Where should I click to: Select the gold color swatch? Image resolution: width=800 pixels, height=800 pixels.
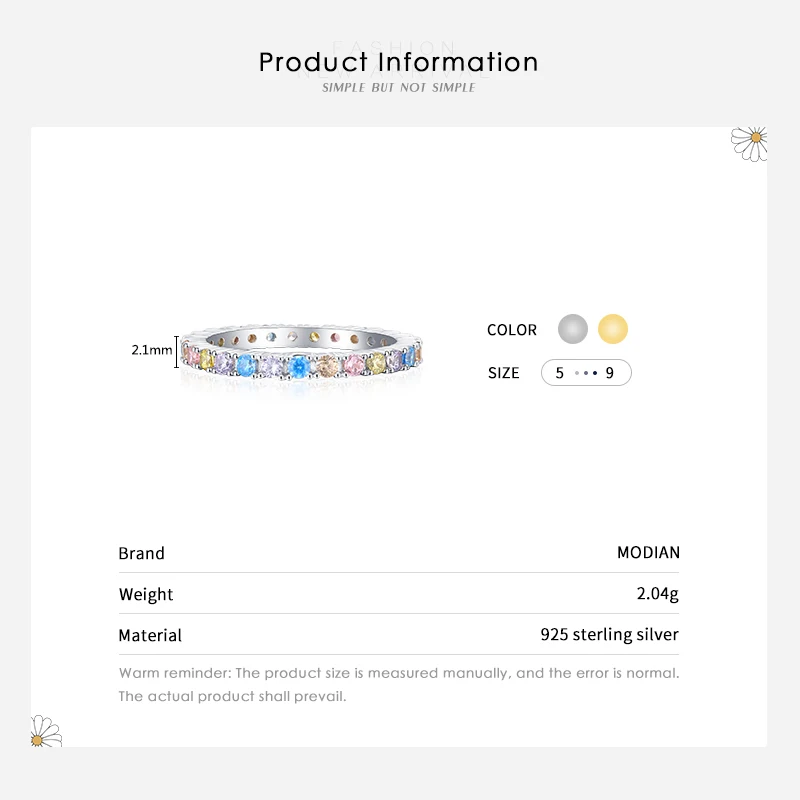point(613,329)
